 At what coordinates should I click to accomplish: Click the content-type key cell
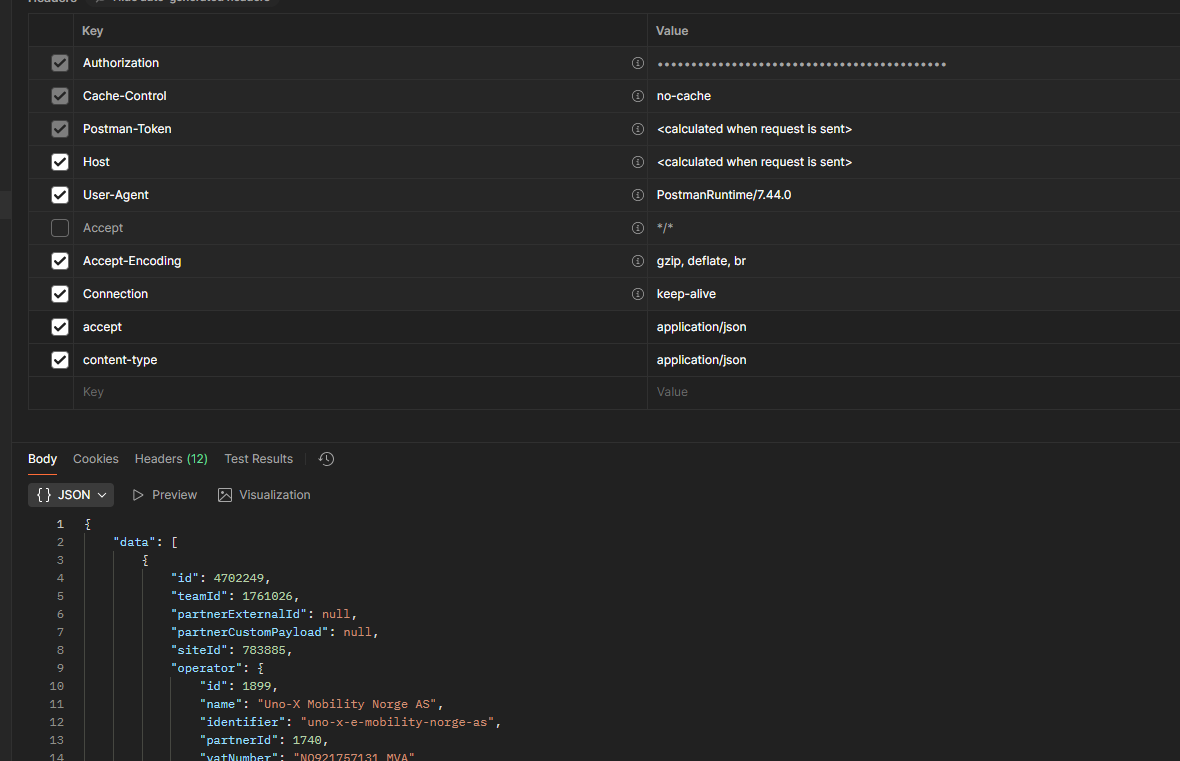click(x=360, y=360)
